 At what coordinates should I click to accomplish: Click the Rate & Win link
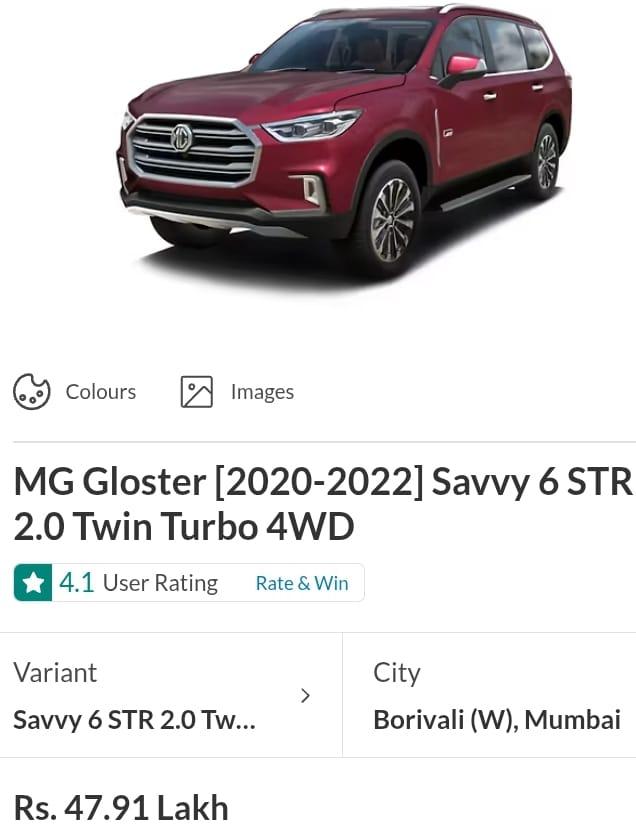pyautogui.click(x=302, y=583)
